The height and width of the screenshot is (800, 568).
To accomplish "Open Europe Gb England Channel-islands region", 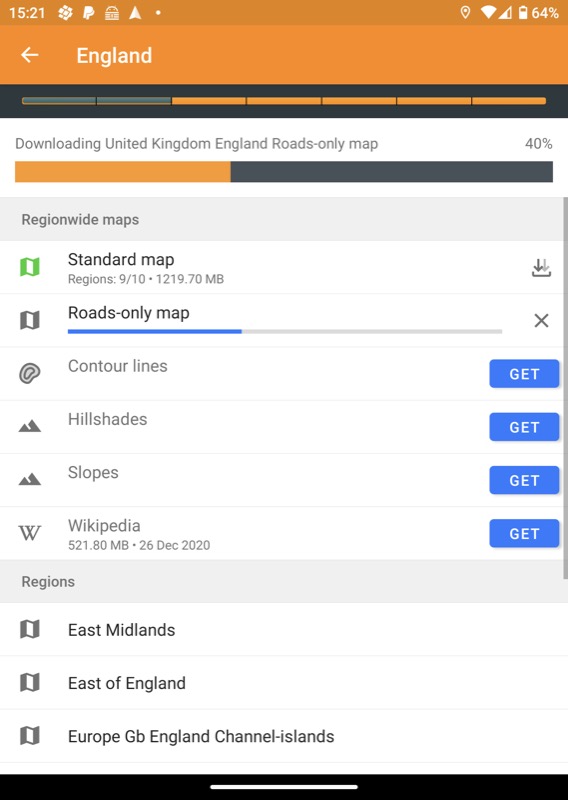I will [284, 736].
